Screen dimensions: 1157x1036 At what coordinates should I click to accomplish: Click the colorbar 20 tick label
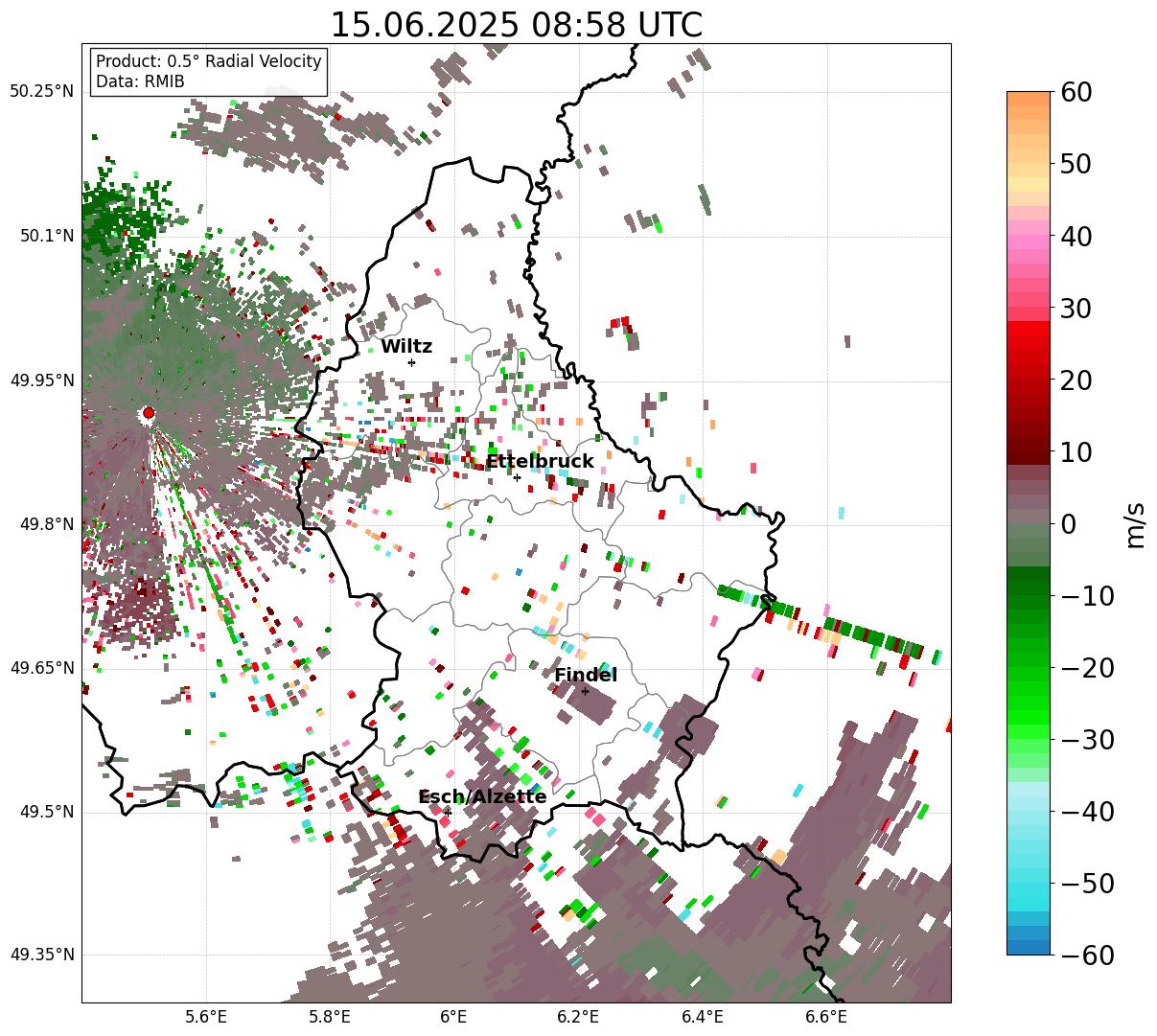point(1075,380)
